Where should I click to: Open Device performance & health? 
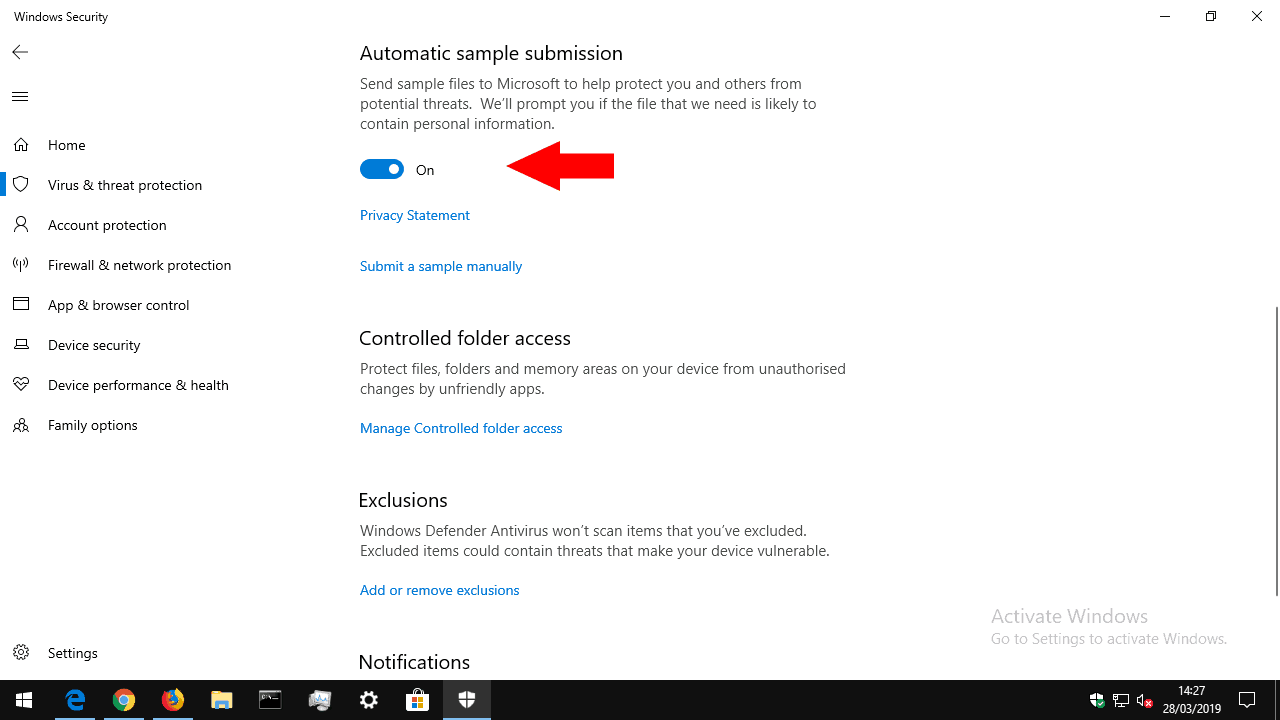point(138,385)
